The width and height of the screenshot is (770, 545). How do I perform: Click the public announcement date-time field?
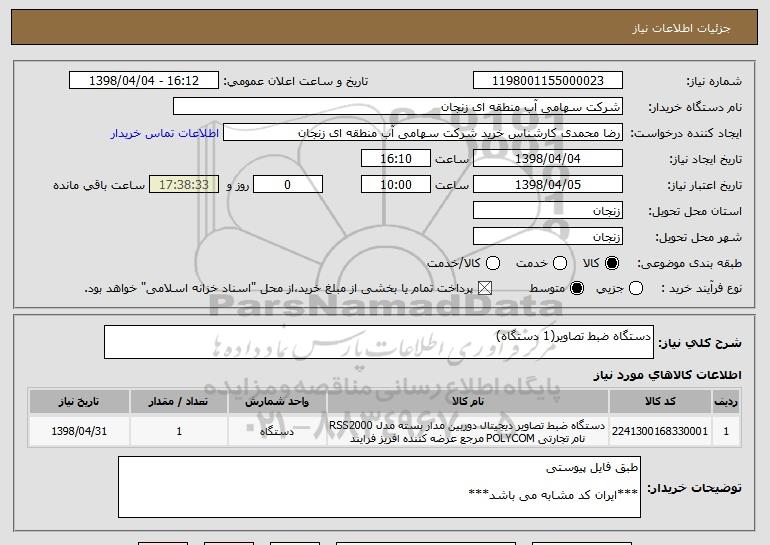tap(144, 81)
